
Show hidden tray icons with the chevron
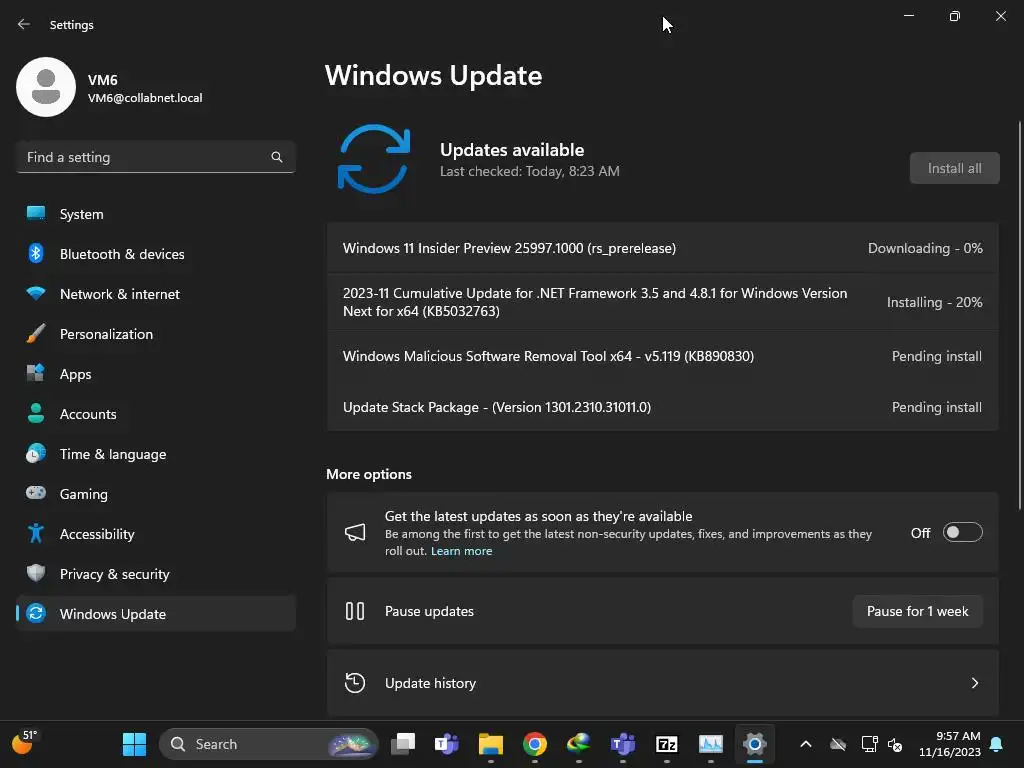point(806,744)
